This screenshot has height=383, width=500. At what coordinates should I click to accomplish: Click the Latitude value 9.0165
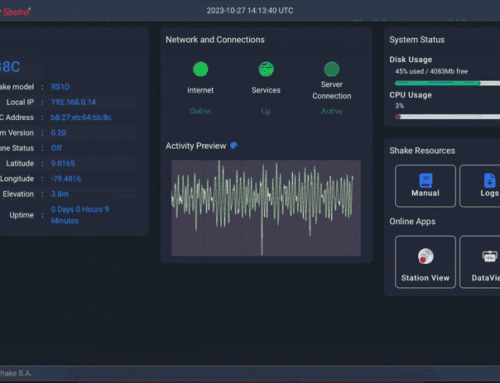[63, 163]
